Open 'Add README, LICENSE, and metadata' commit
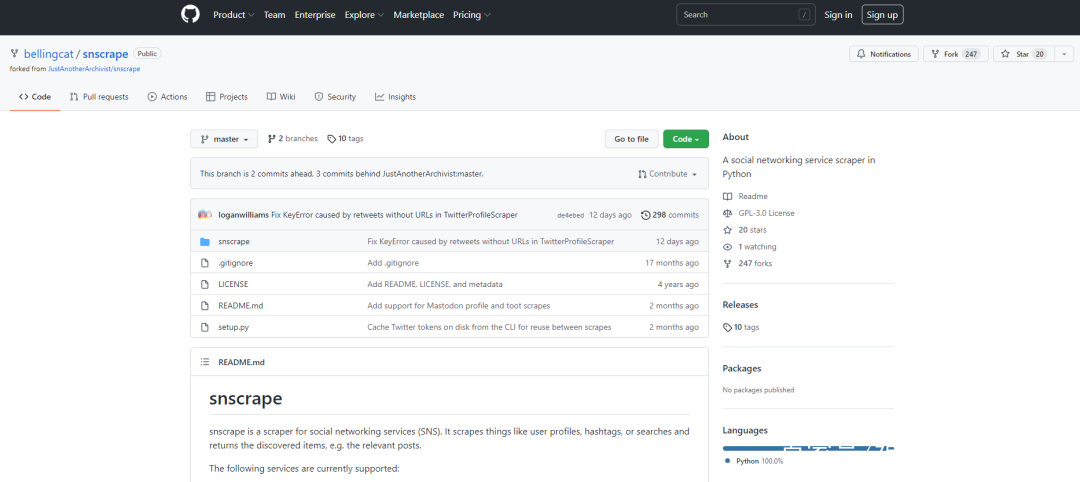The width and height of the screenshot is (1080, 482). point(435,284)
